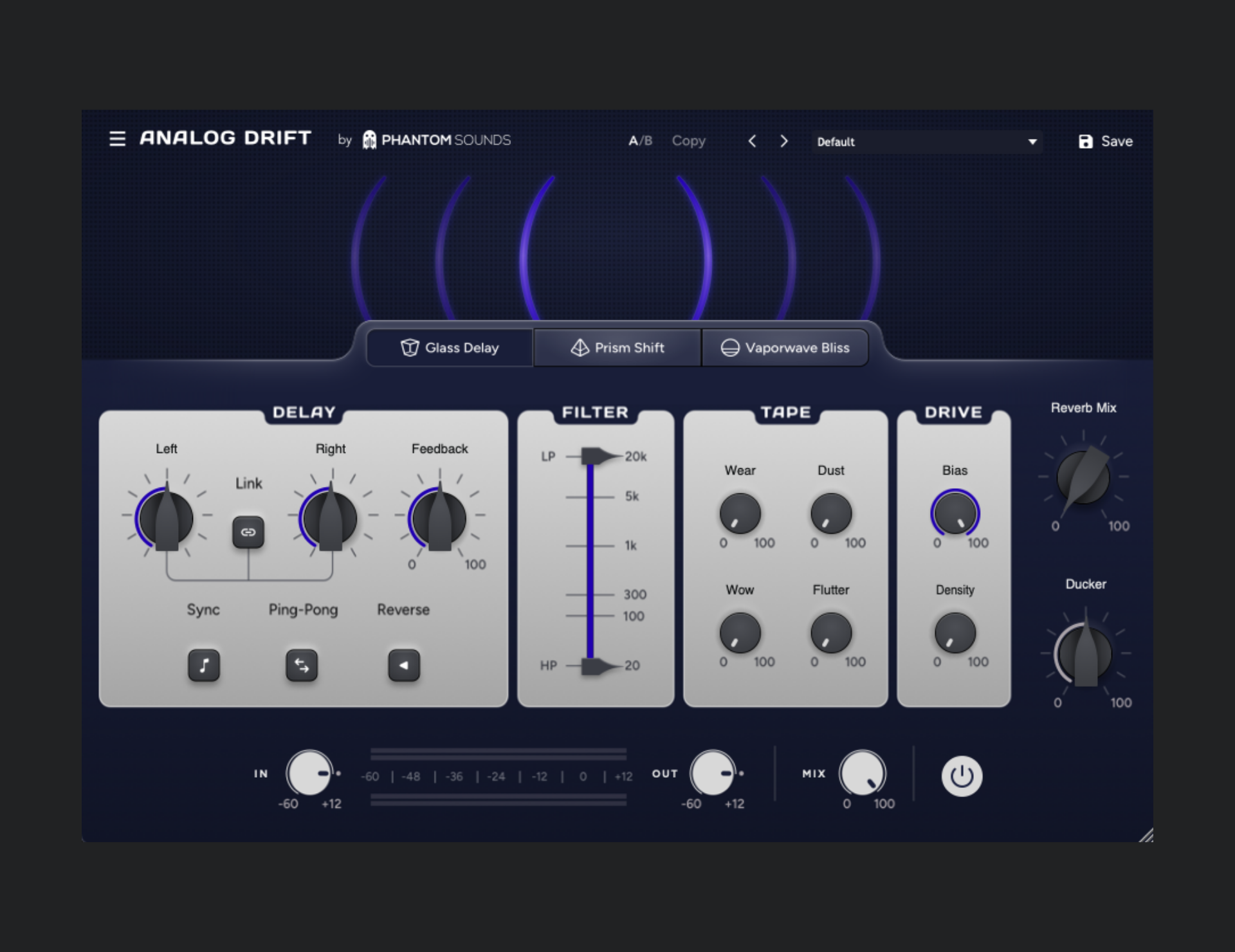Select the Glass Delay tab
The image size is (1235, 952).
click(450, 348)
